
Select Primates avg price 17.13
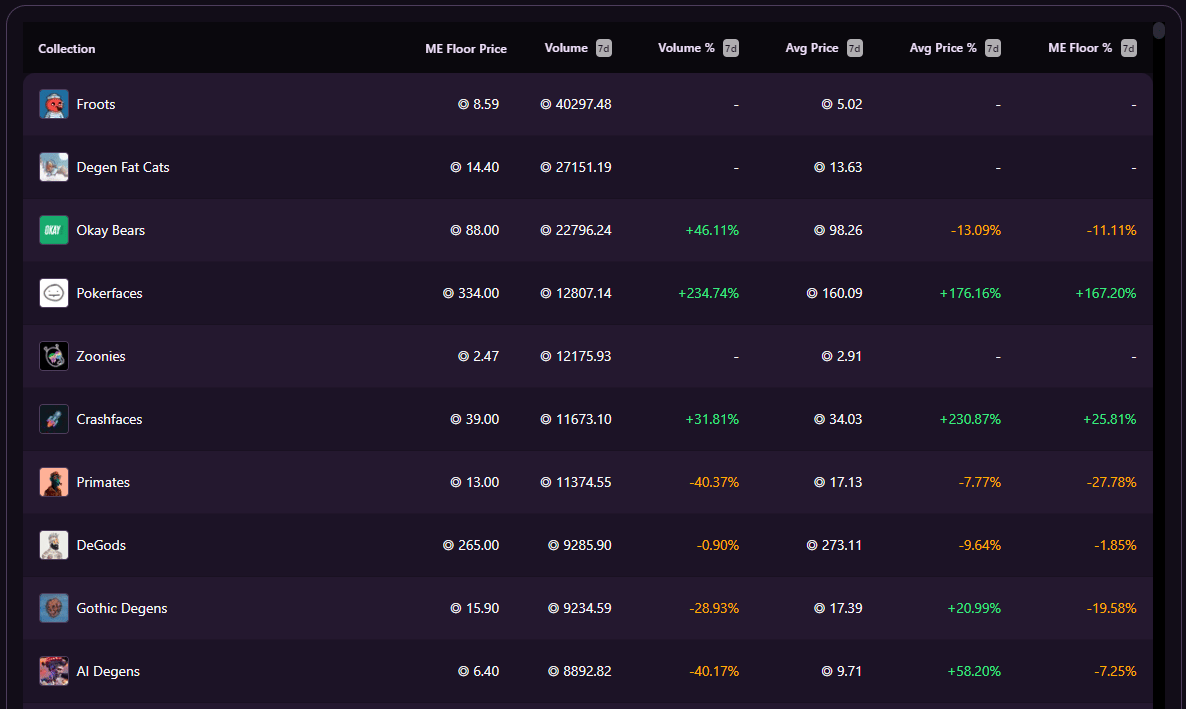(838, 482)
